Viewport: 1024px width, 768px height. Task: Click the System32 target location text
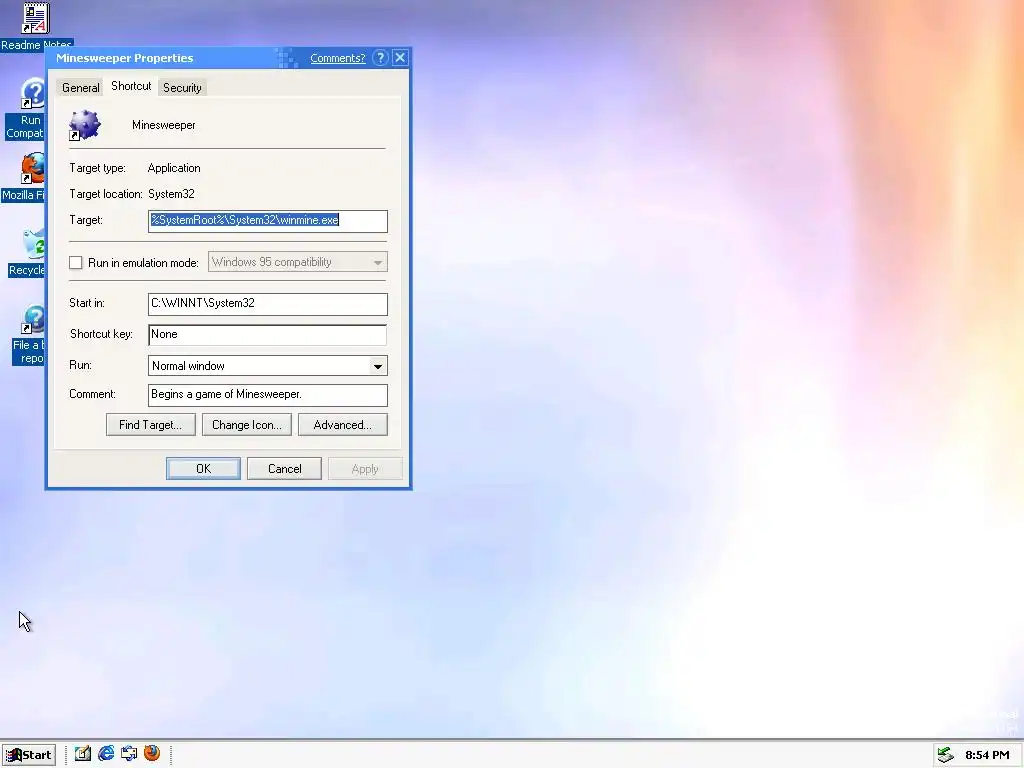pyautogui.click(x=171, y=194)
